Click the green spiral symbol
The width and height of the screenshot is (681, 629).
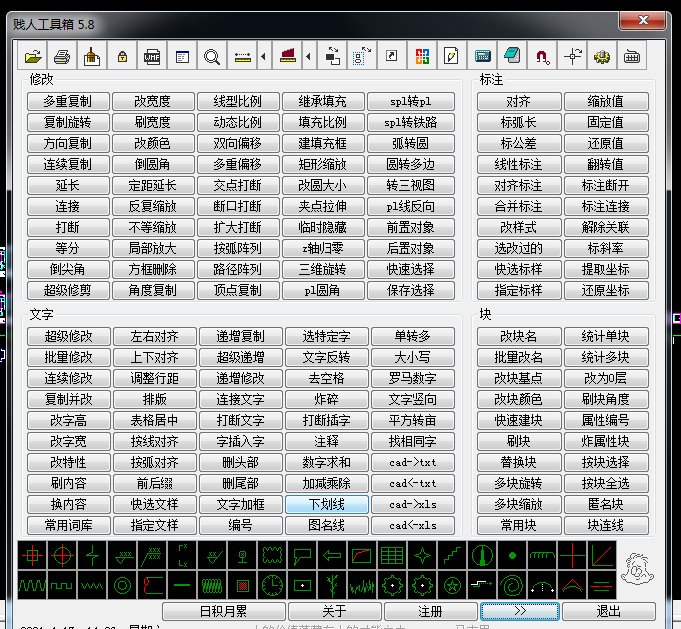512,586
